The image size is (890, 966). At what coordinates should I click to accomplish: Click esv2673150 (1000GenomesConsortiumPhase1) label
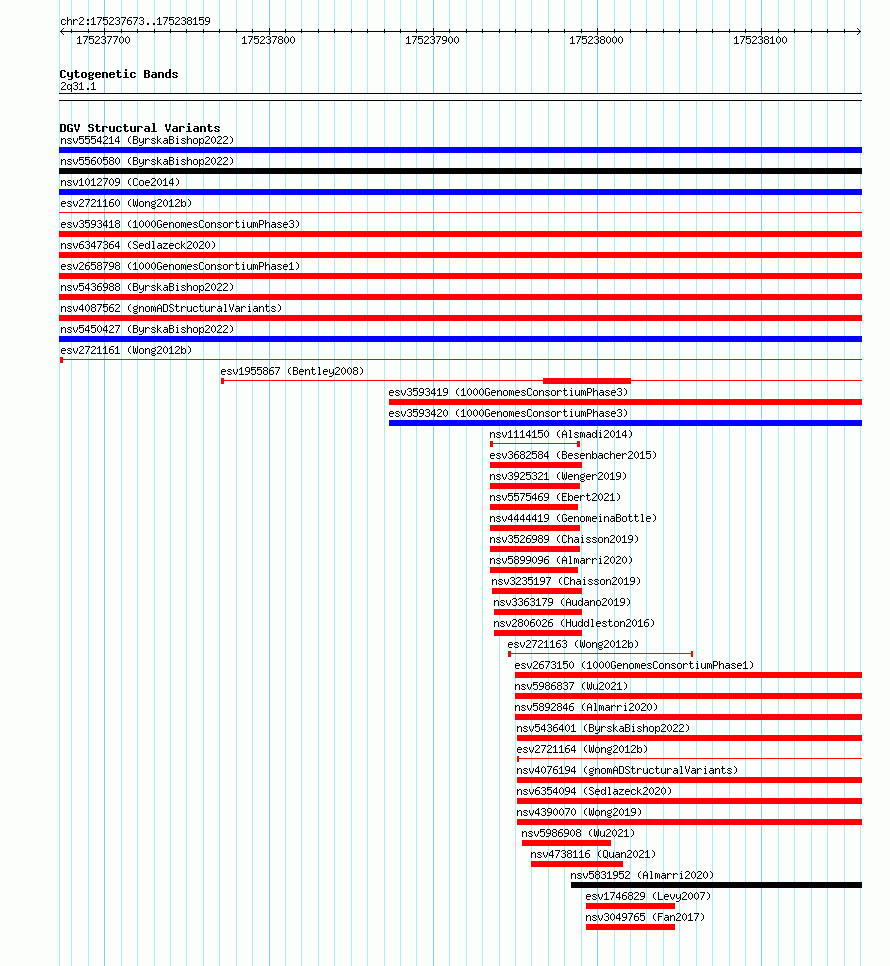(x=634, y=665)
